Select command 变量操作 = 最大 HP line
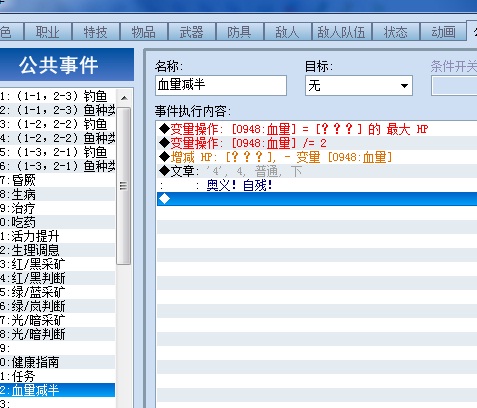The width and height of the screenshot is (477, 408). coord(317,129)
